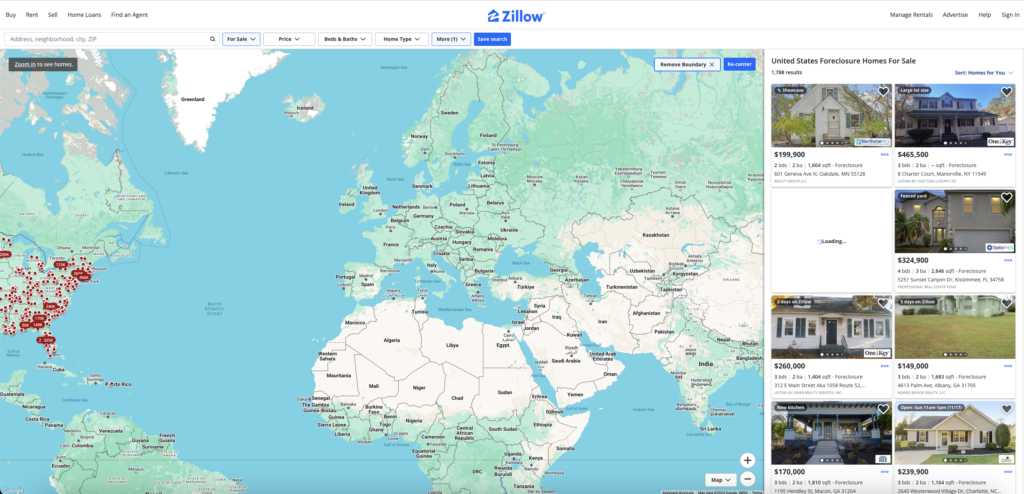This screenshot has height=494, width=1024.
Task: Save the $199,900 Oakdale home with heart
Action: pos(883,91)
